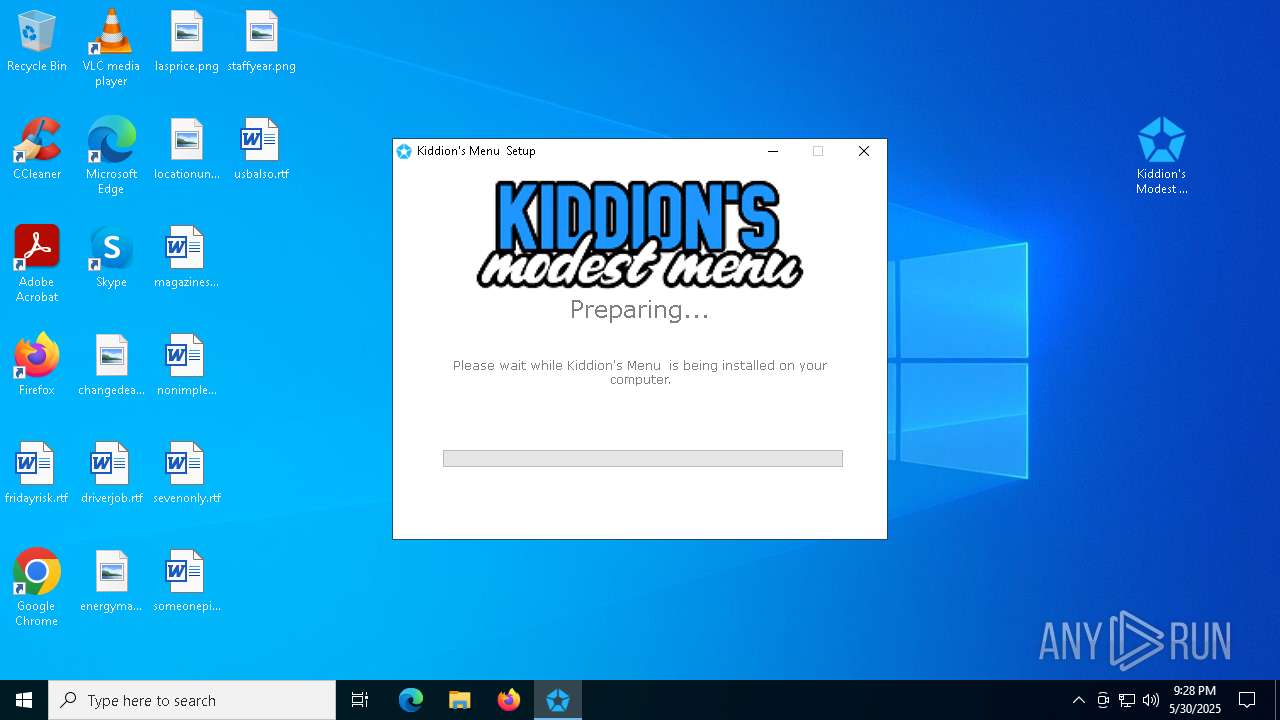The image size is (1280, 720).
Task: Select the staffyear.png file
Action: tap(261, 41)
